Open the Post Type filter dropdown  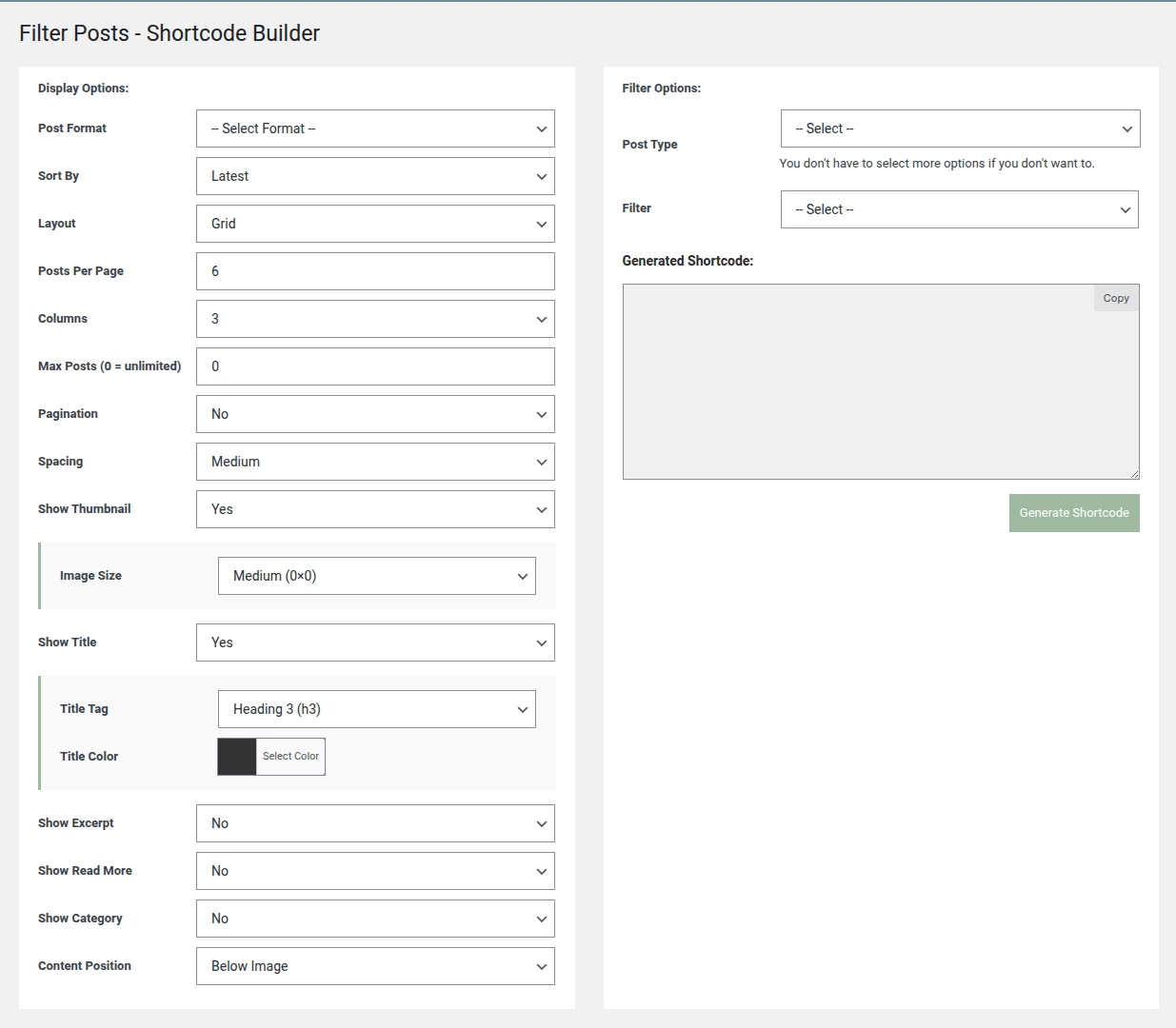click(x=960, y=128)
